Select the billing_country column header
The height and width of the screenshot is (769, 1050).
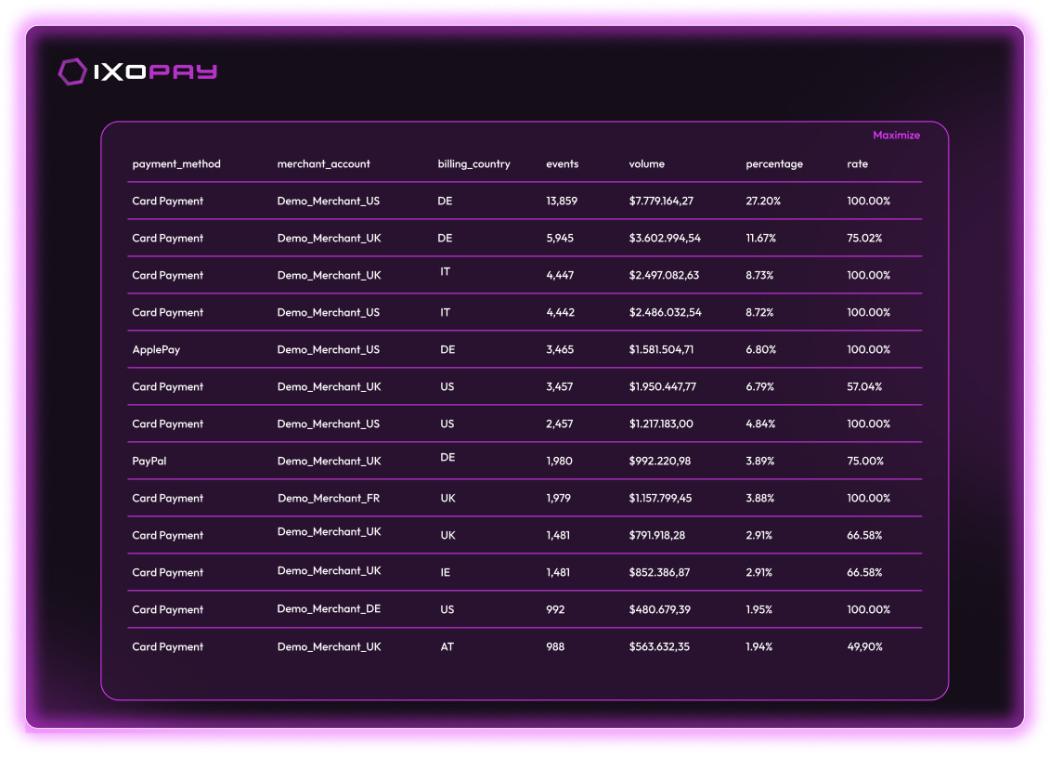click(473, 164)
